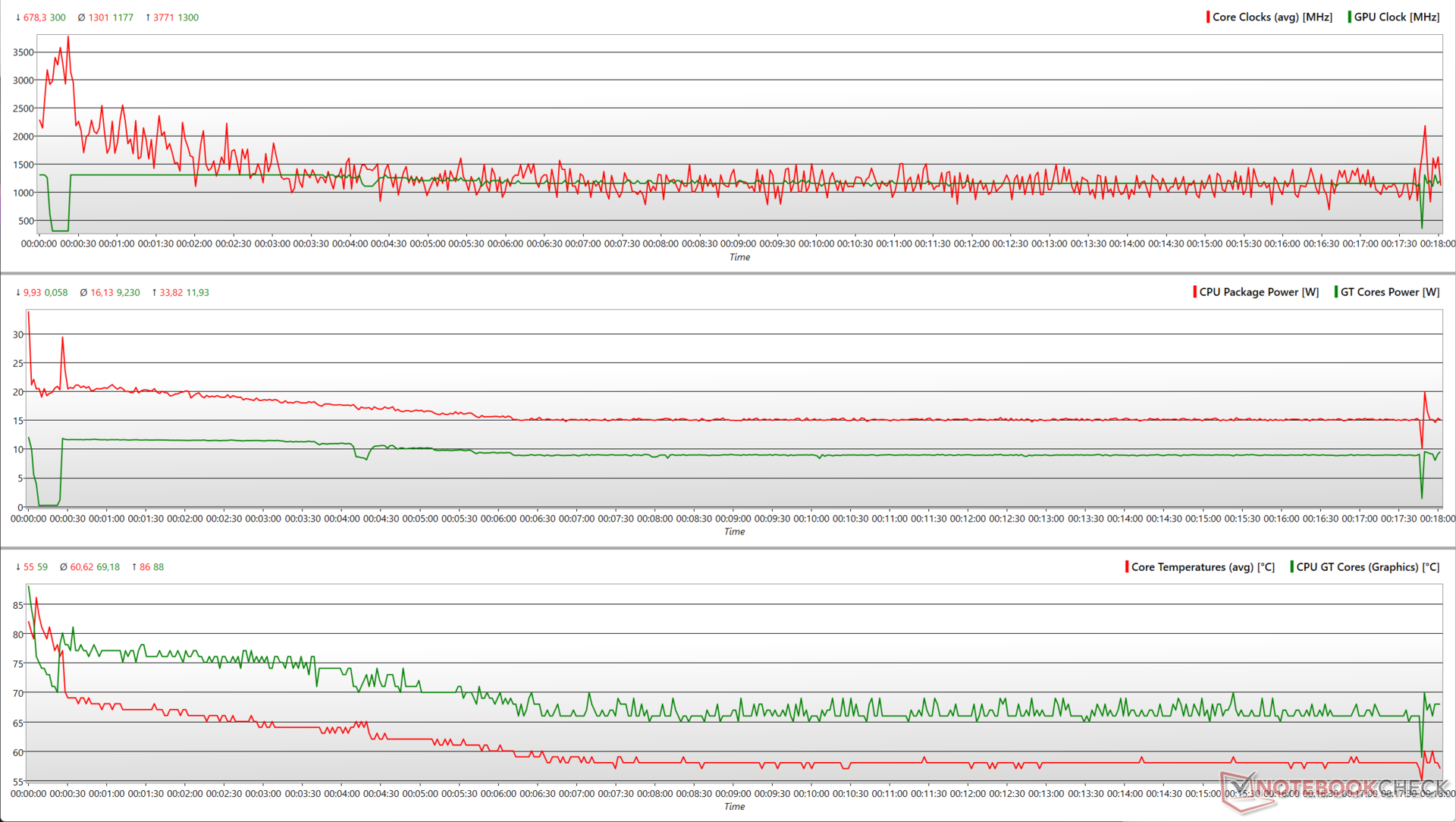The image size is (1456, 822).
Task: Click the average Ø icon in power chart
Action: tap(83, 293)
